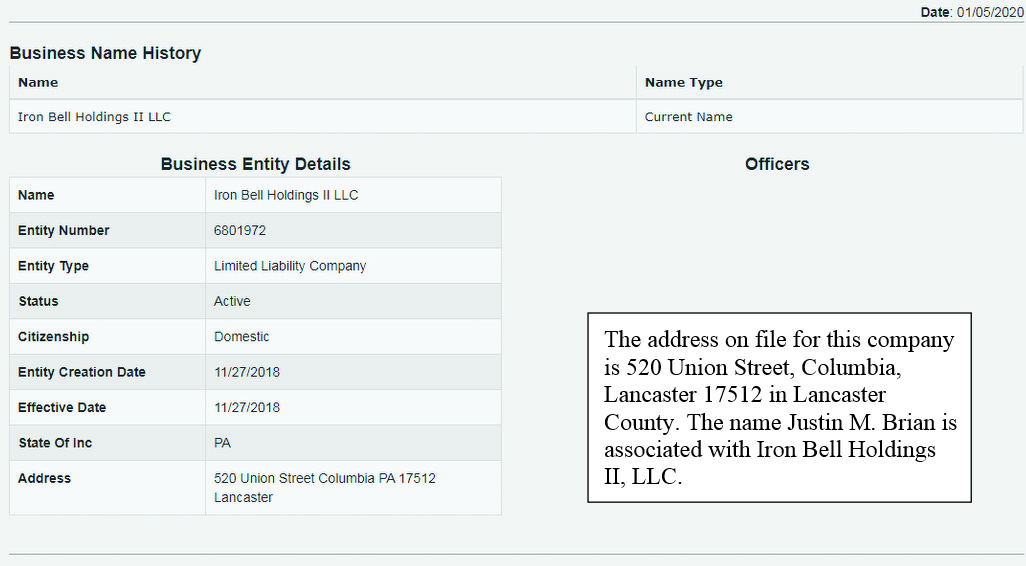Select the Effective Date row label
The width and height of the screenshot is (1026, 566).
coord(62,408)
